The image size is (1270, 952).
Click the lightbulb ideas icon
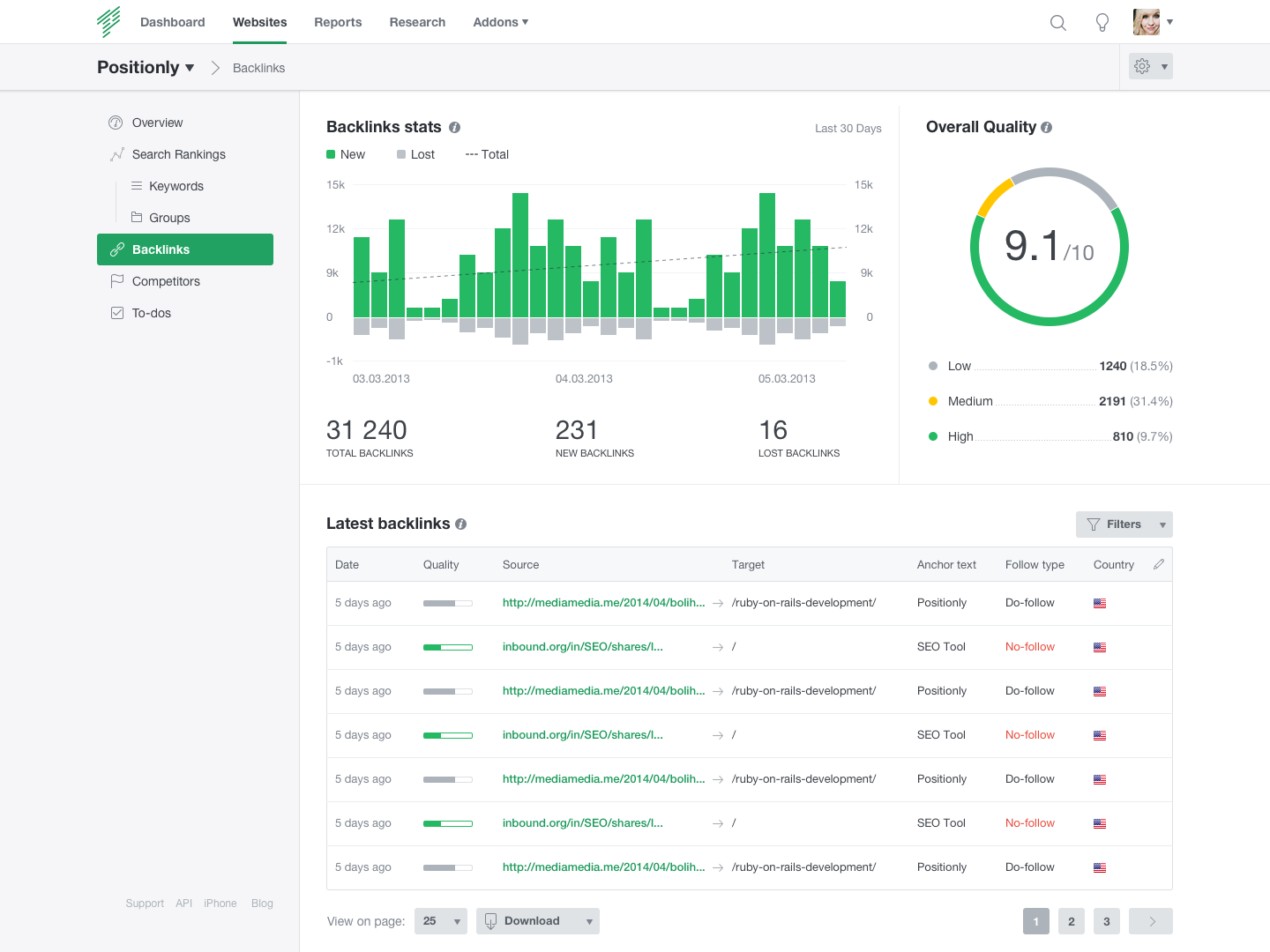coord(1102,23)
